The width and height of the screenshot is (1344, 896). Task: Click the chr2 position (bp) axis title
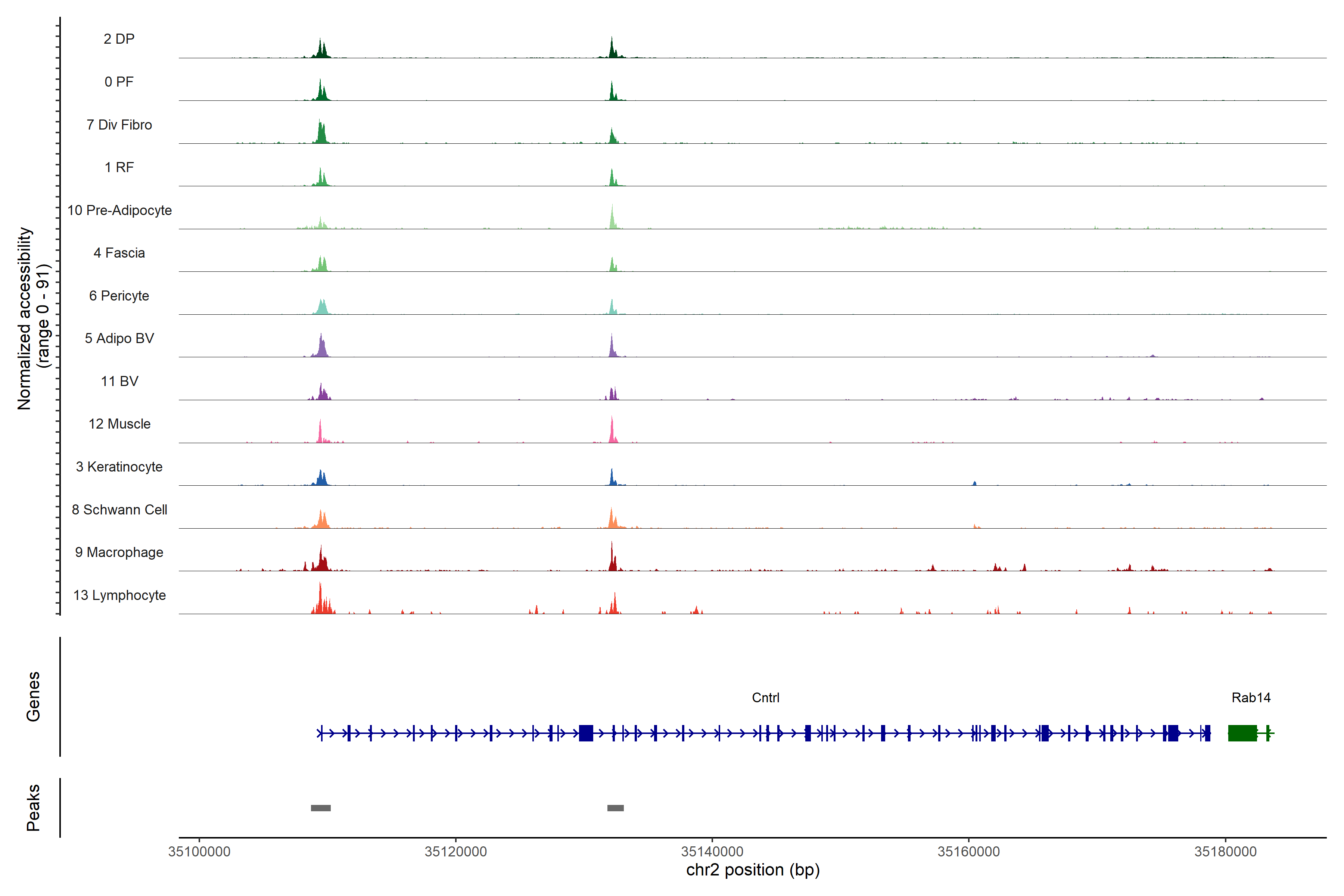tap(753, 870)
